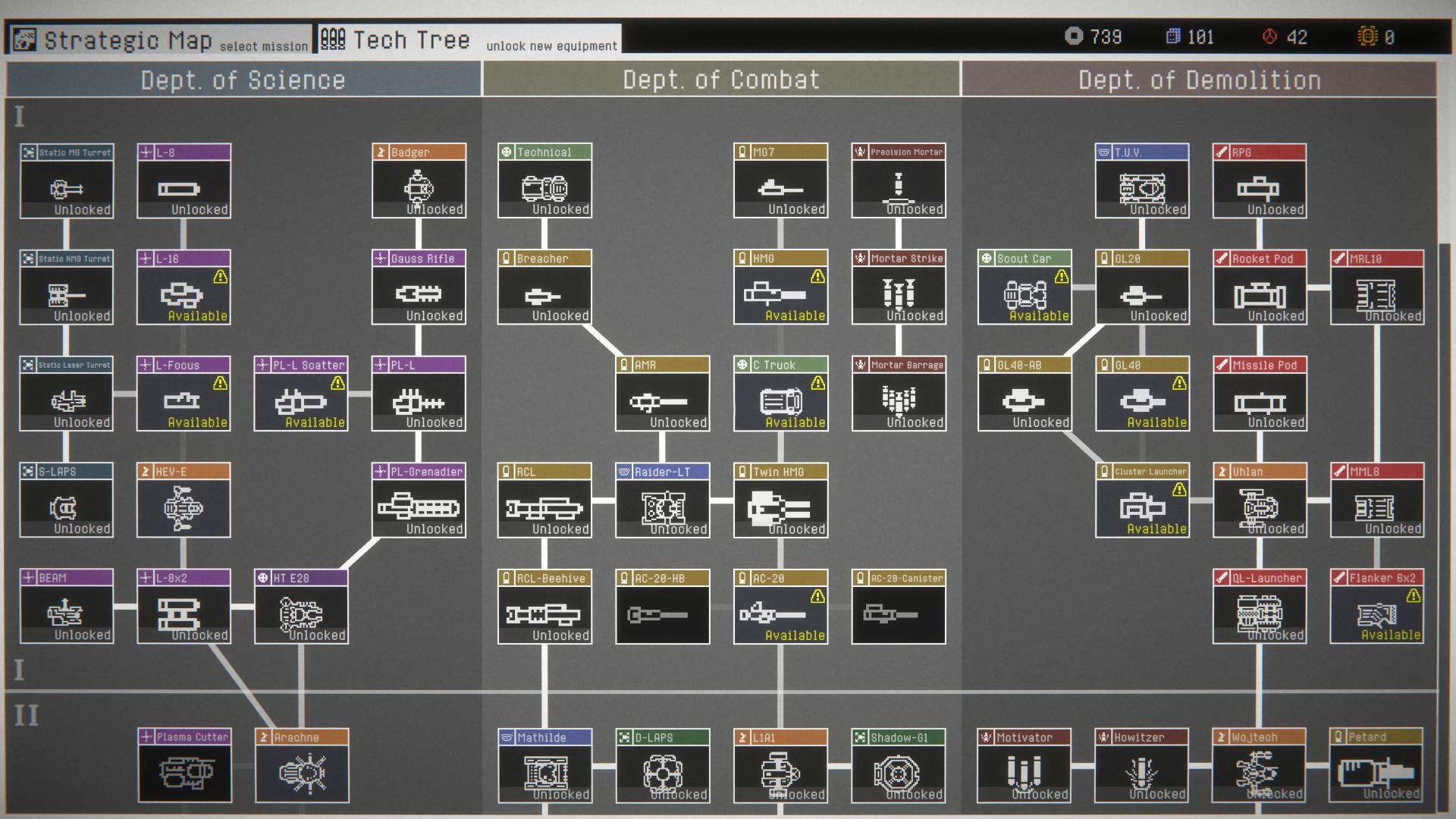Click the Mortar Barrage tech icon
Viewport: 1456px width, 819px height.
pyautogui.click(x=899, y=397)
